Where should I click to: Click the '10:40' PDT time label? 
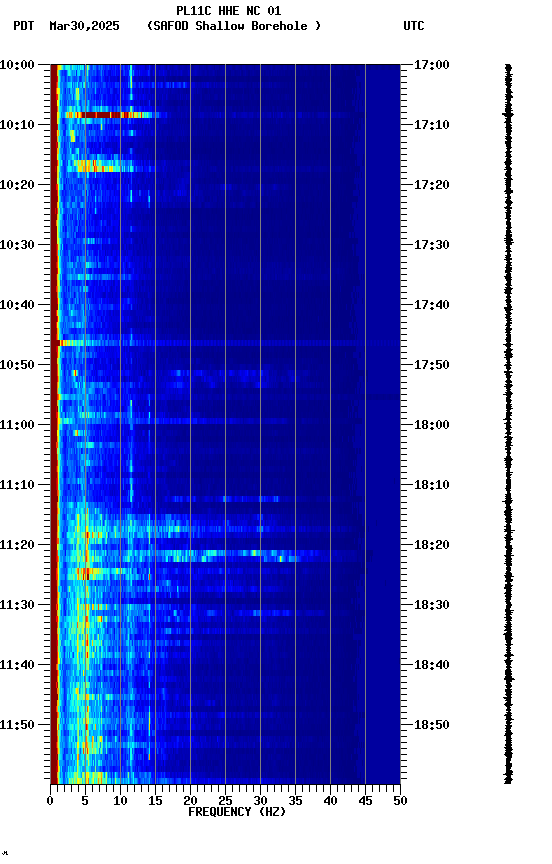point(17,305)
